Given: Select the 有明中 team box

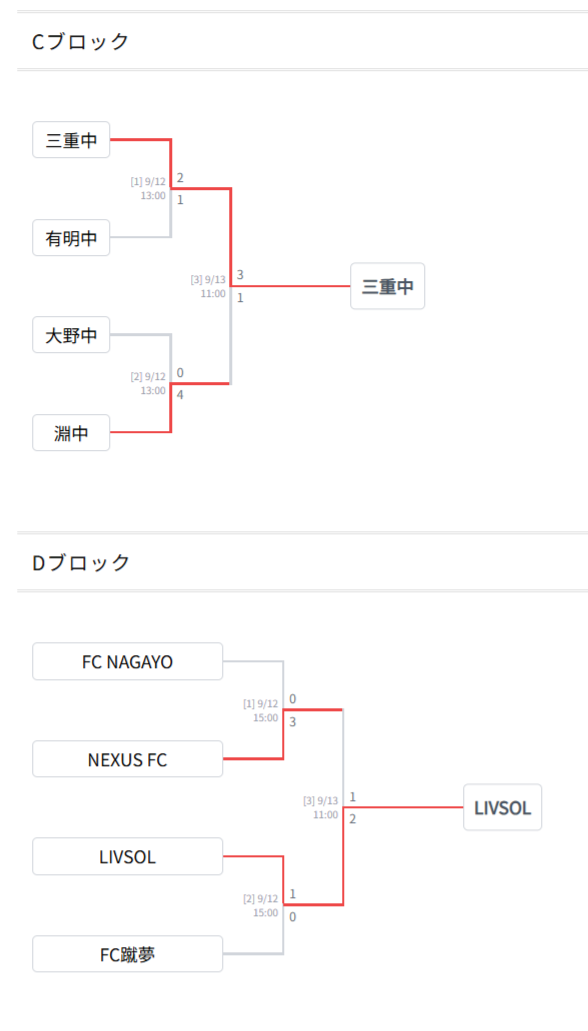Looking at the screenshot, I should pos(71,237).
